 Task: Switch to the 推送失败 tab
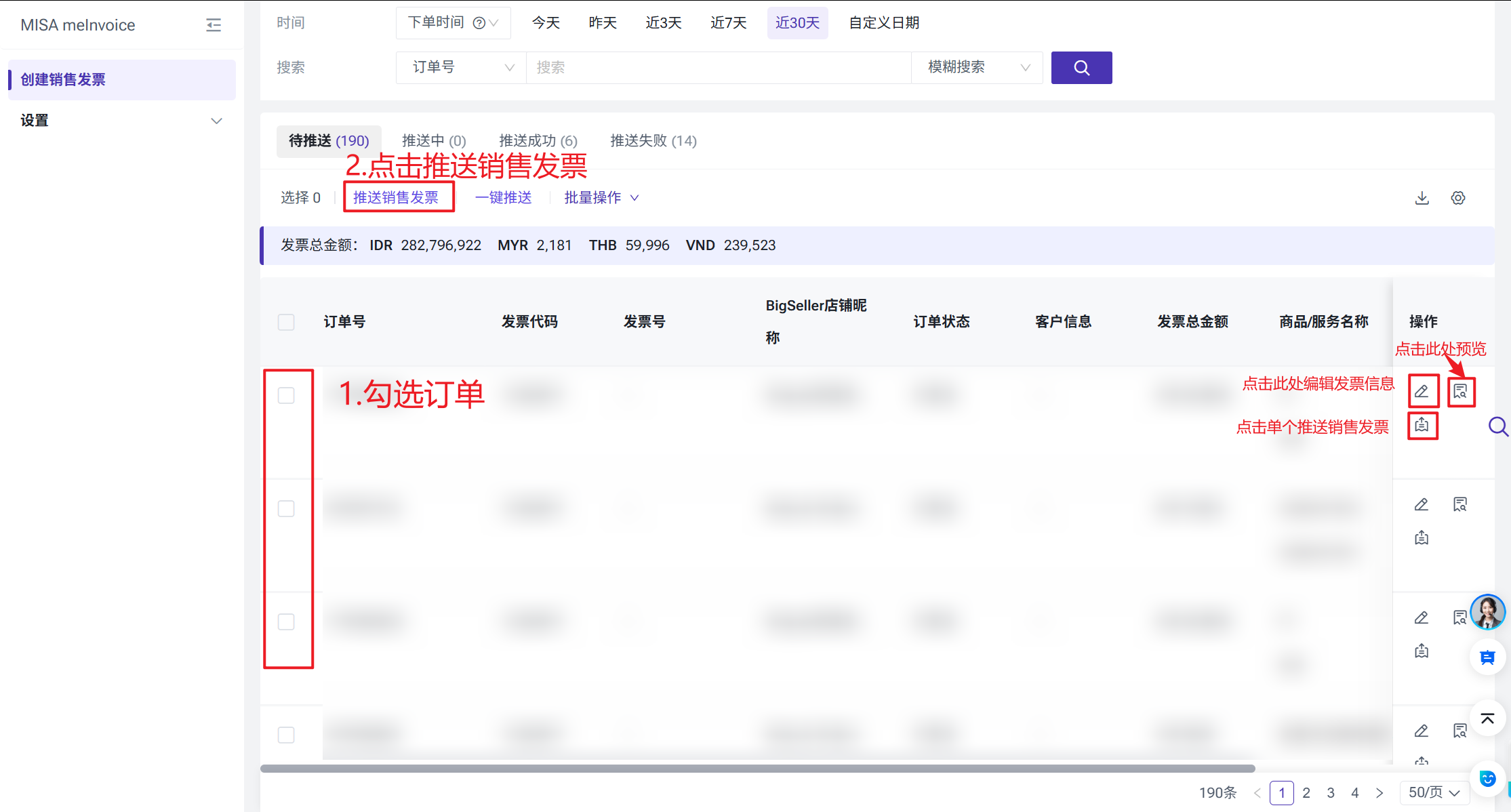[653, 141]
